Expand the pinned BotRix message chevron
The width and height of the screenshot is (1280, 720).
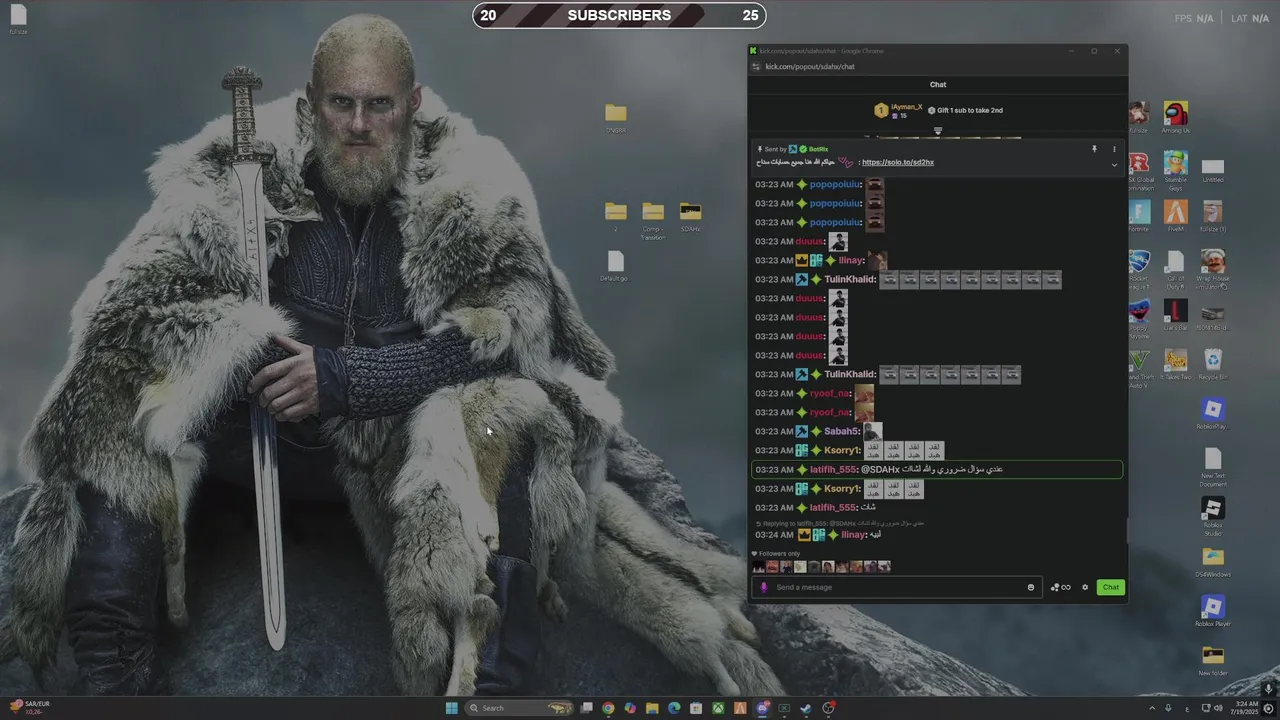click(x=1114, y=164)
